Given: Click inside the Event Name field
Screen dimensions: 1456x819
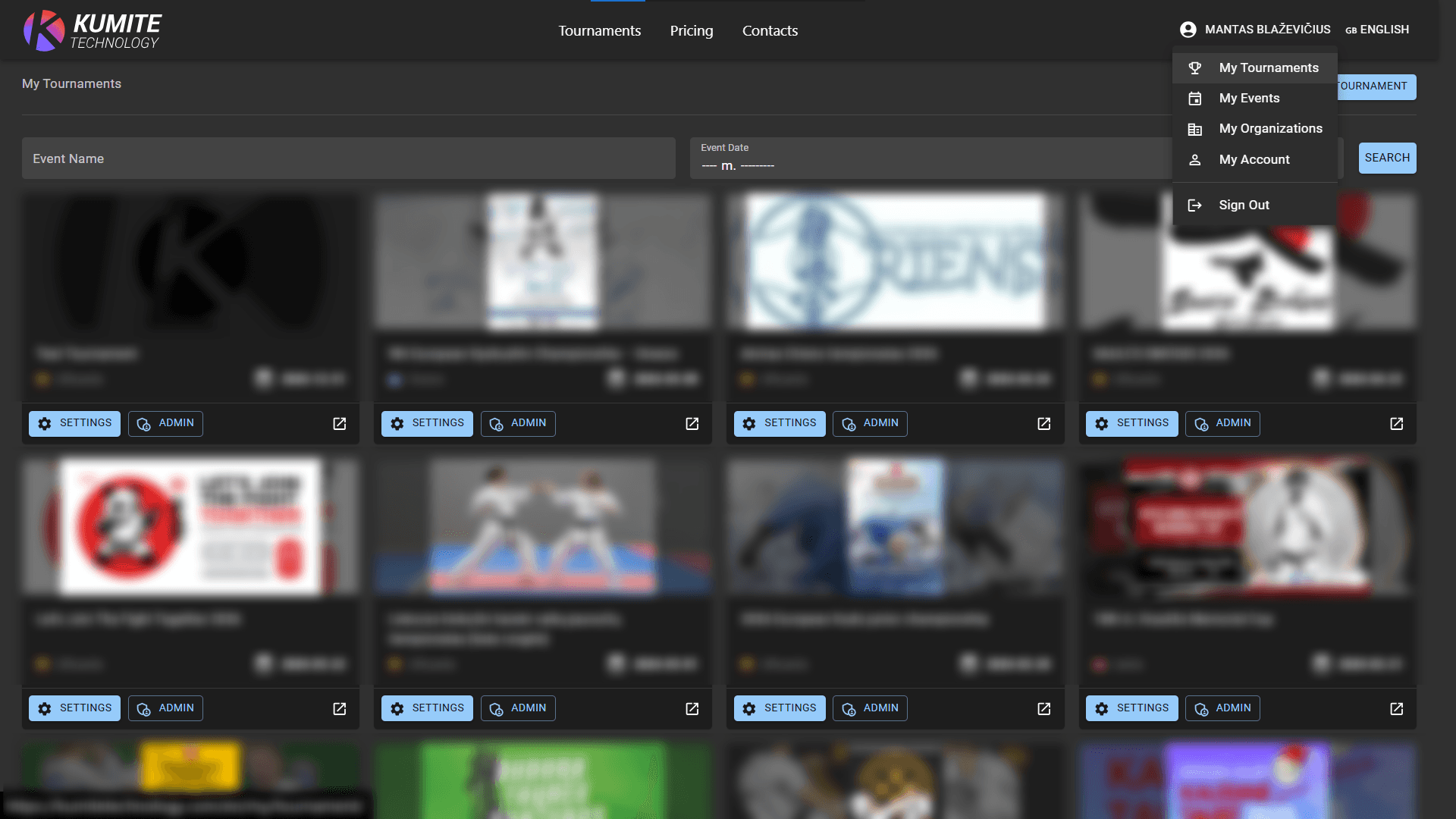Looking at the screenshot, I should [x=349, y=158].
